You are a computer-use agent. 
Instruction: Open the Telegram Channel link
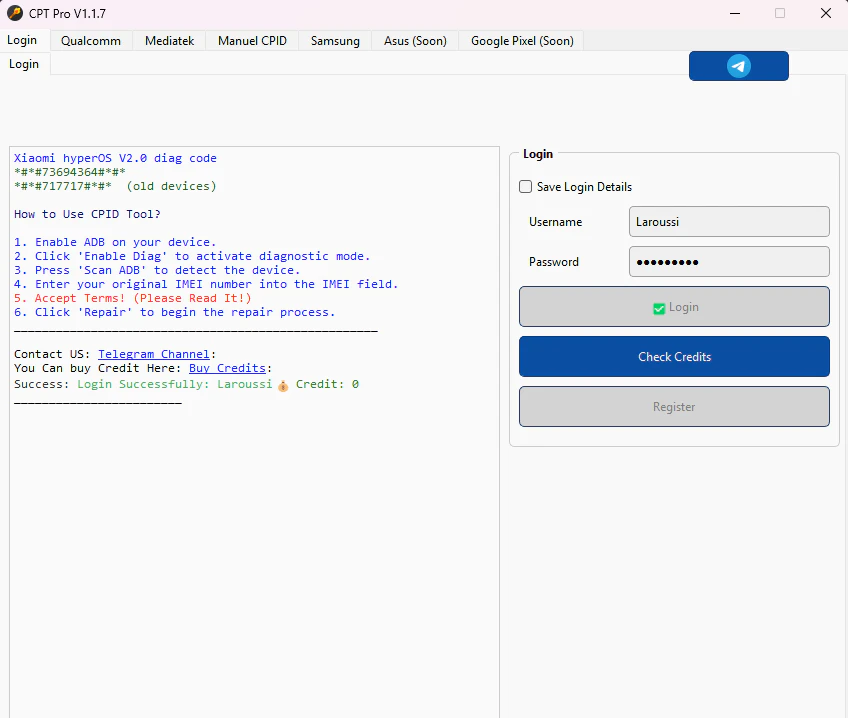coord(154,354)
